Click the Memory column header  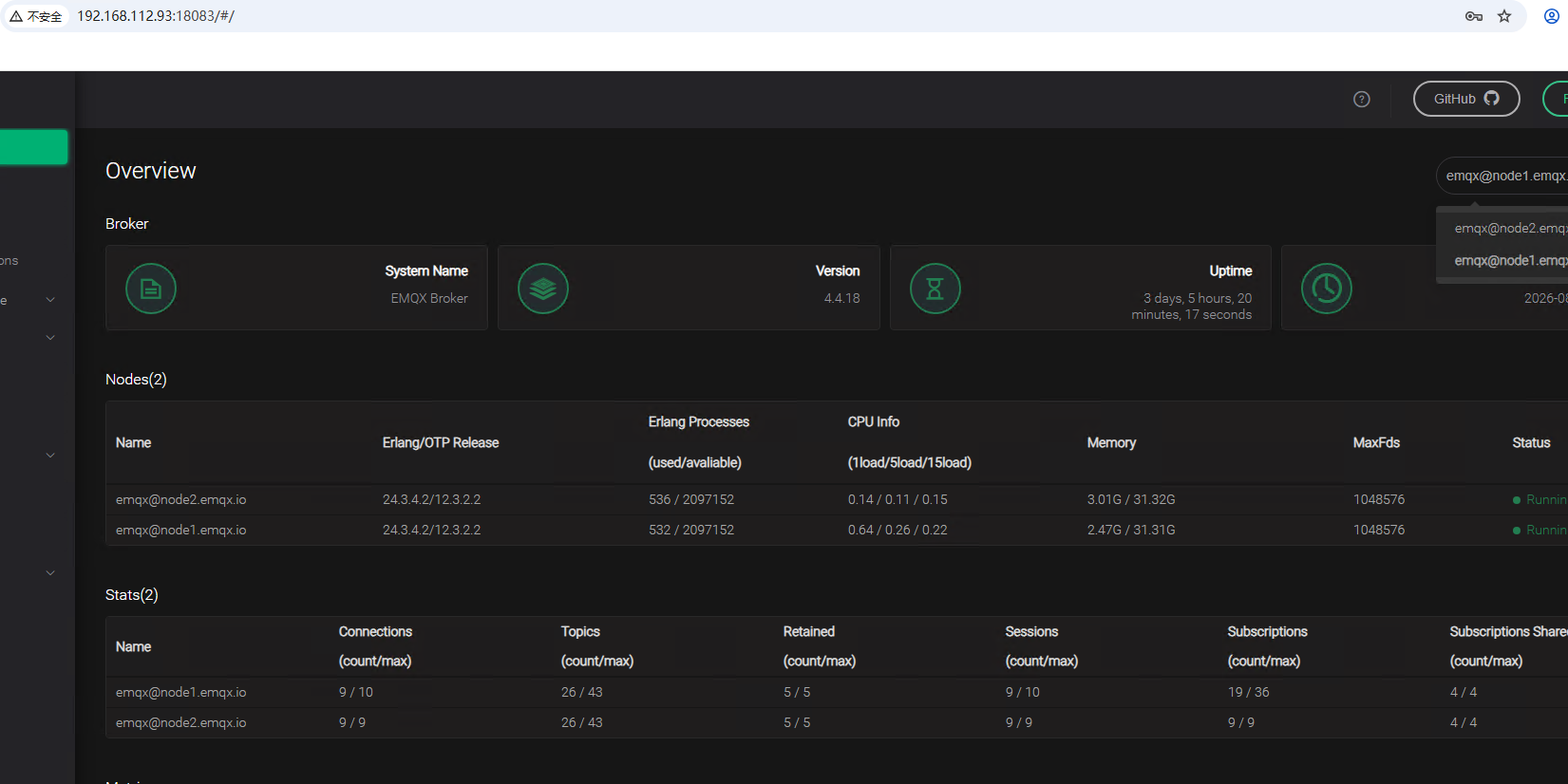(x=1111, y=442)
